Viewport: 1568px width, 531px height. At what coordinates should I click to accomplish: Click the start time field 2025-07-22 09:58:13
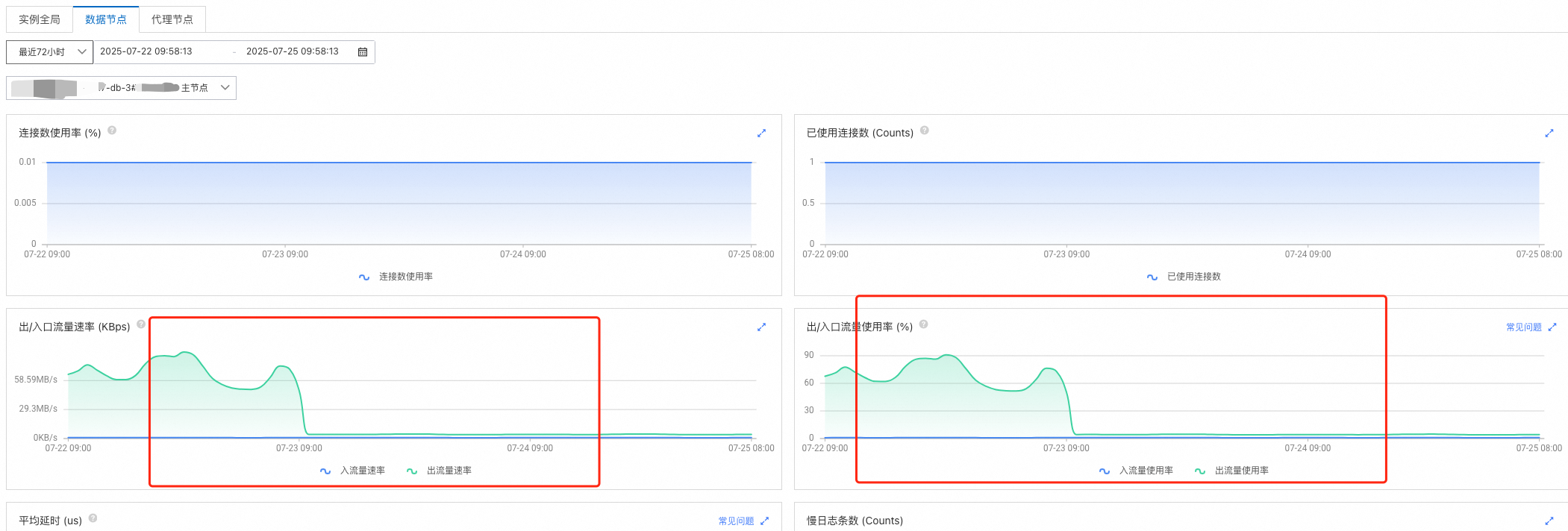(146, 51)
